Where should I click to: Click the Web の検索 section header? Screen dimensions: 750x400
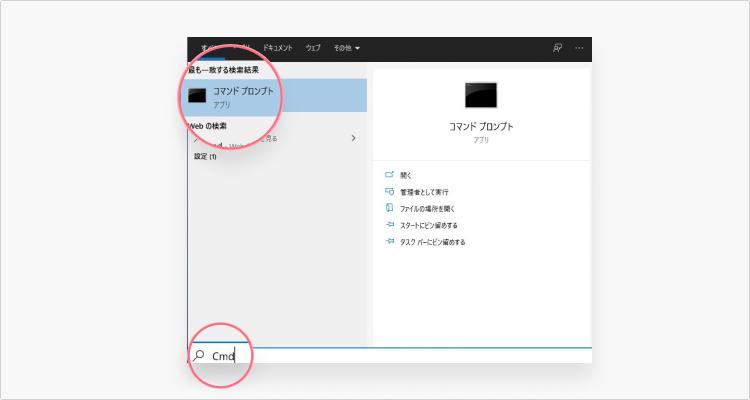(x=208, y=126)
